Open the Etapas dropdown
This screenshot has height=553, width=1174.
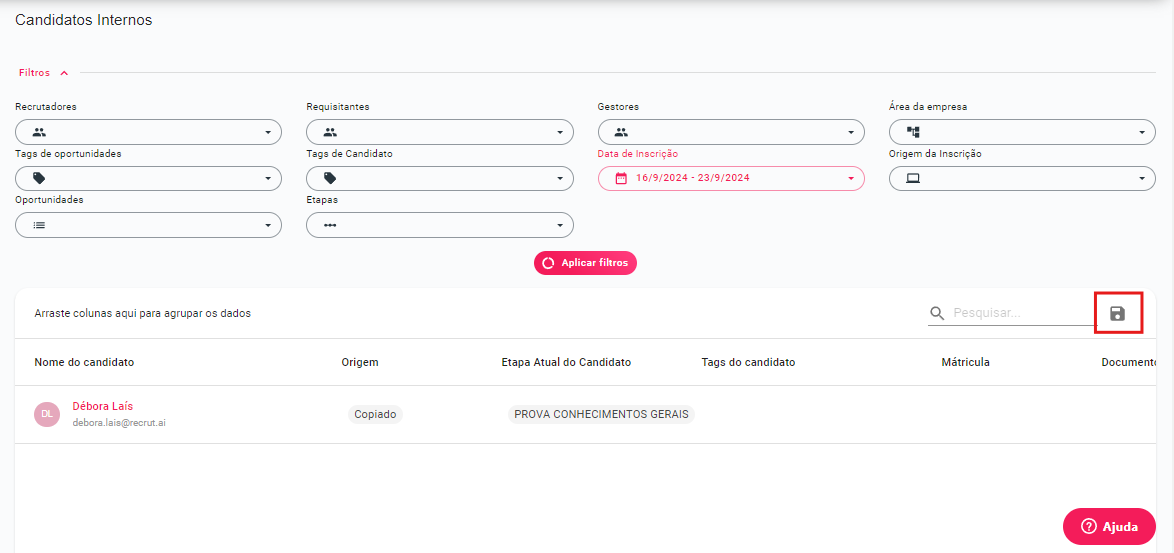pyautogui.click(x=559, y=225)
